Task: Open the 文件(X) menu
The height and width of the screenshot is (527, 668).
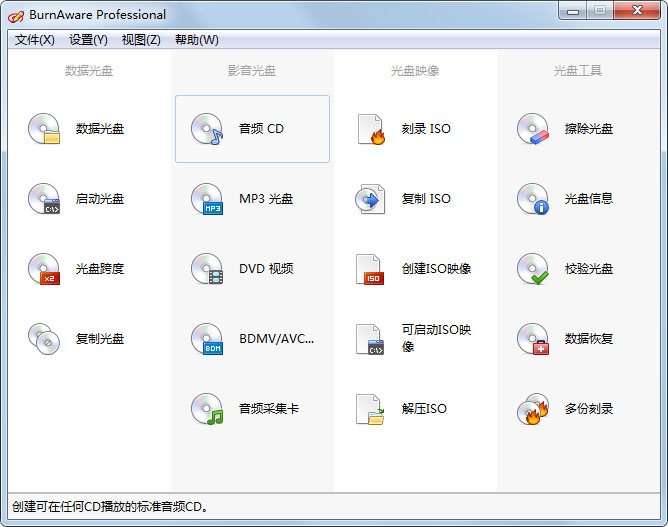Action: (x=35, y=40)
